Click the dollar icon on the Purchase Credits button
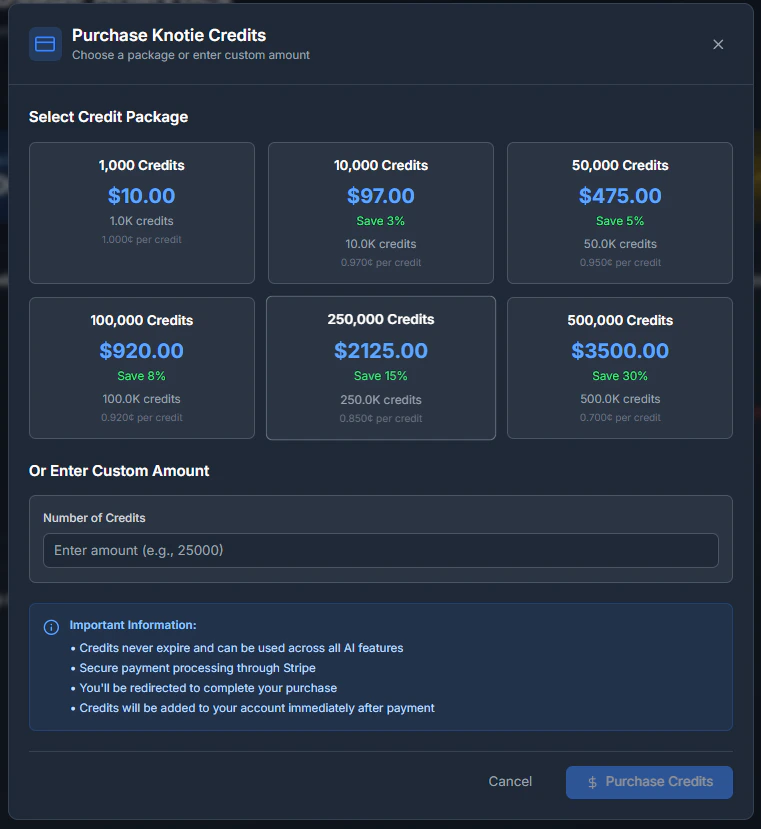The image size is (761, 829). [x=594, y=782]
